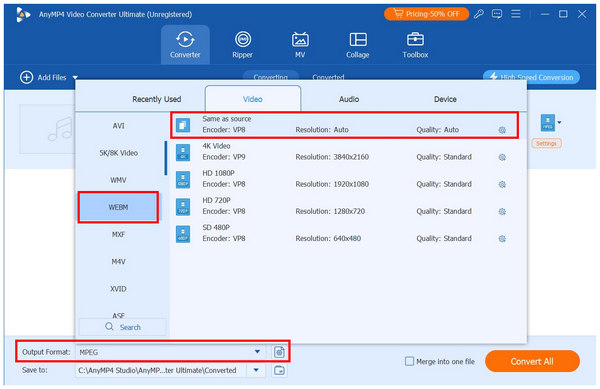The height and width of the screenshot is (389, 600).
Task: Open the Converter module
Action: (x=185, y=45)
